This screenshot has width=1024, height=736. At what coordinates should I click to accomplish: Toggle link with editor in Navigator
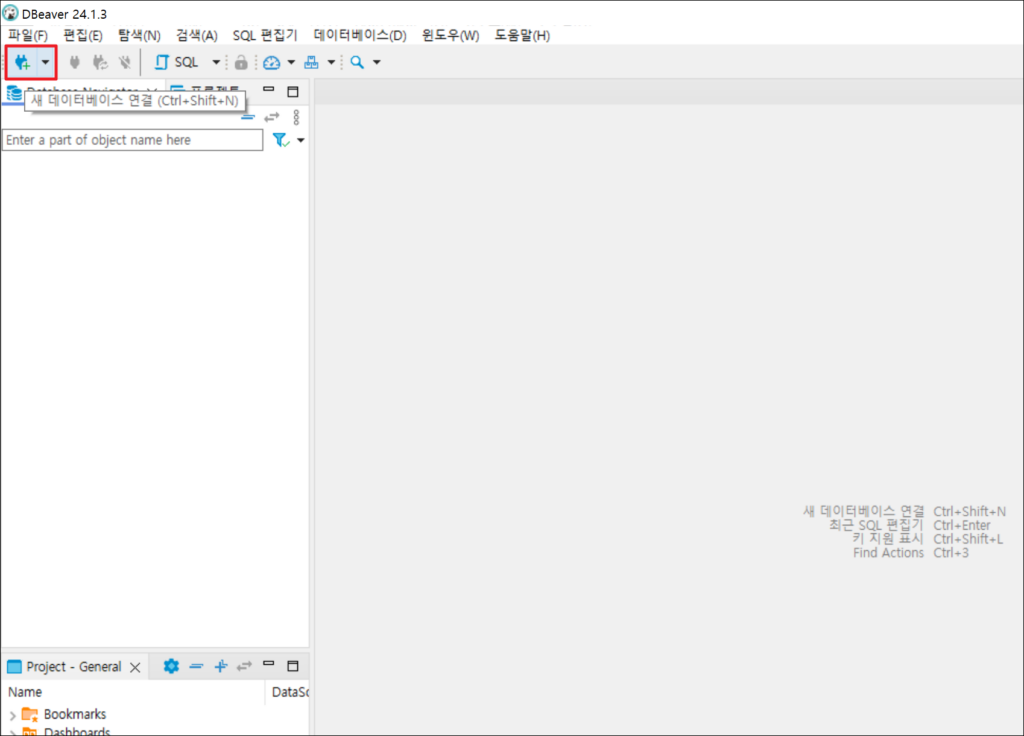tap(272, 118)
